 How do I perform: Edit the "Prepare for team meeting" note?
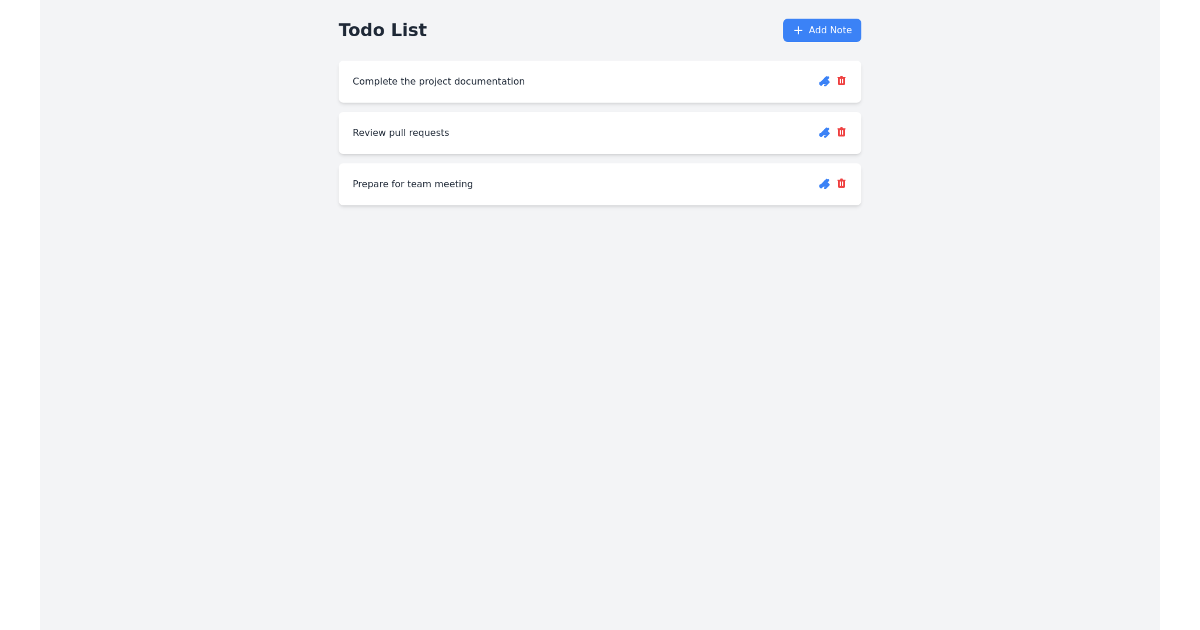[824, 184]
